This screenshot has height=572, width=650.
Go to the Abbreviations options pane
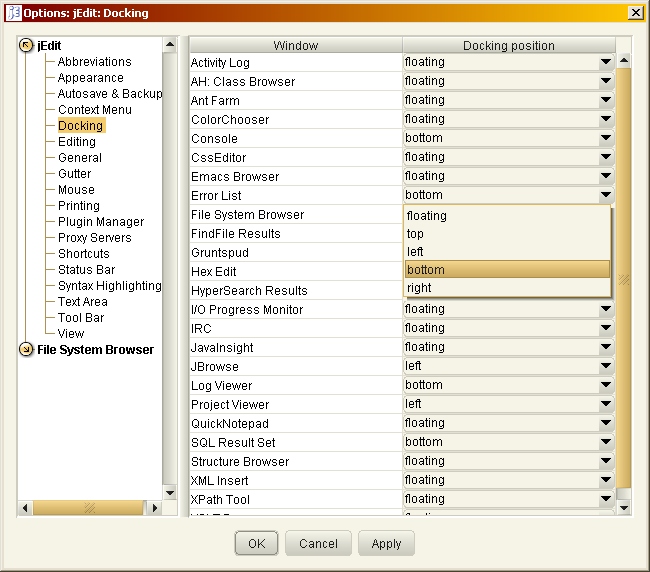coord(94,62)
